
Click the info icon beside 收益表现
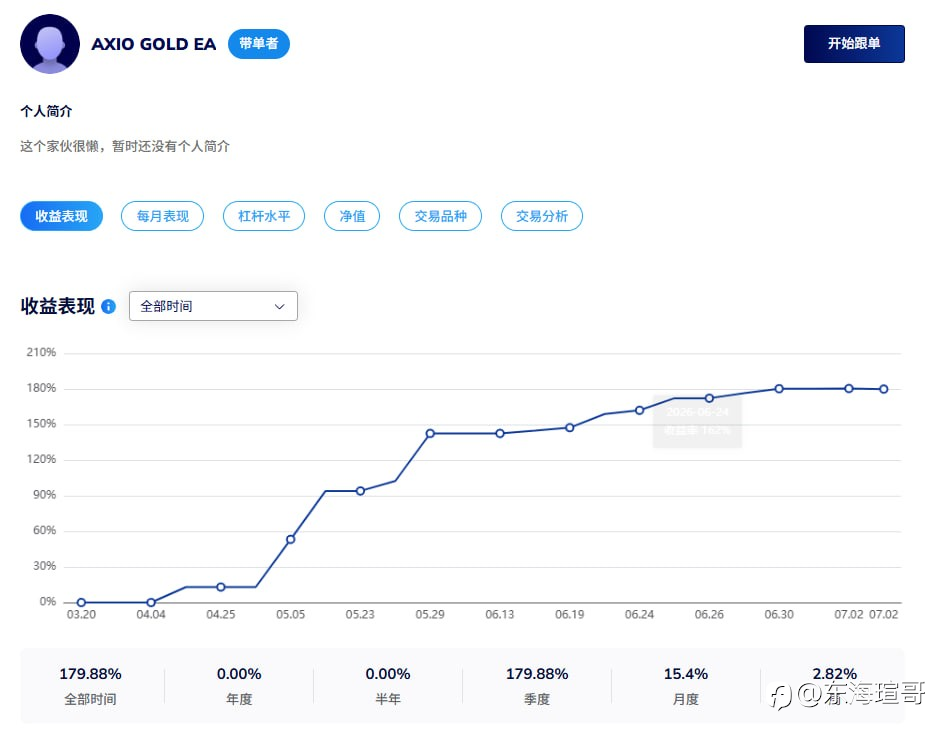(x=109, y=307)
